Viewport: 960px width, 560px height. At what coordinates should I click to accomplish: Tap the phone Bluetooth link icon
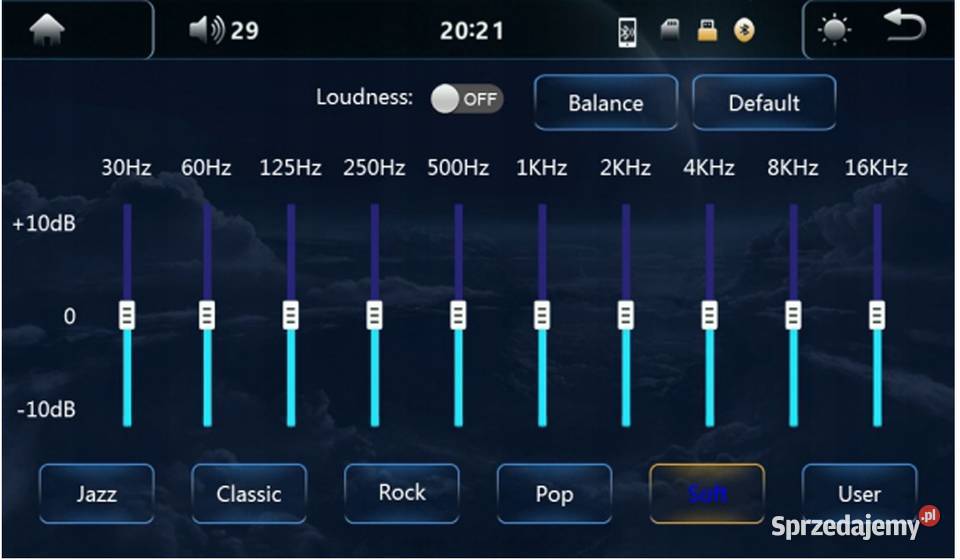(626, 31)
